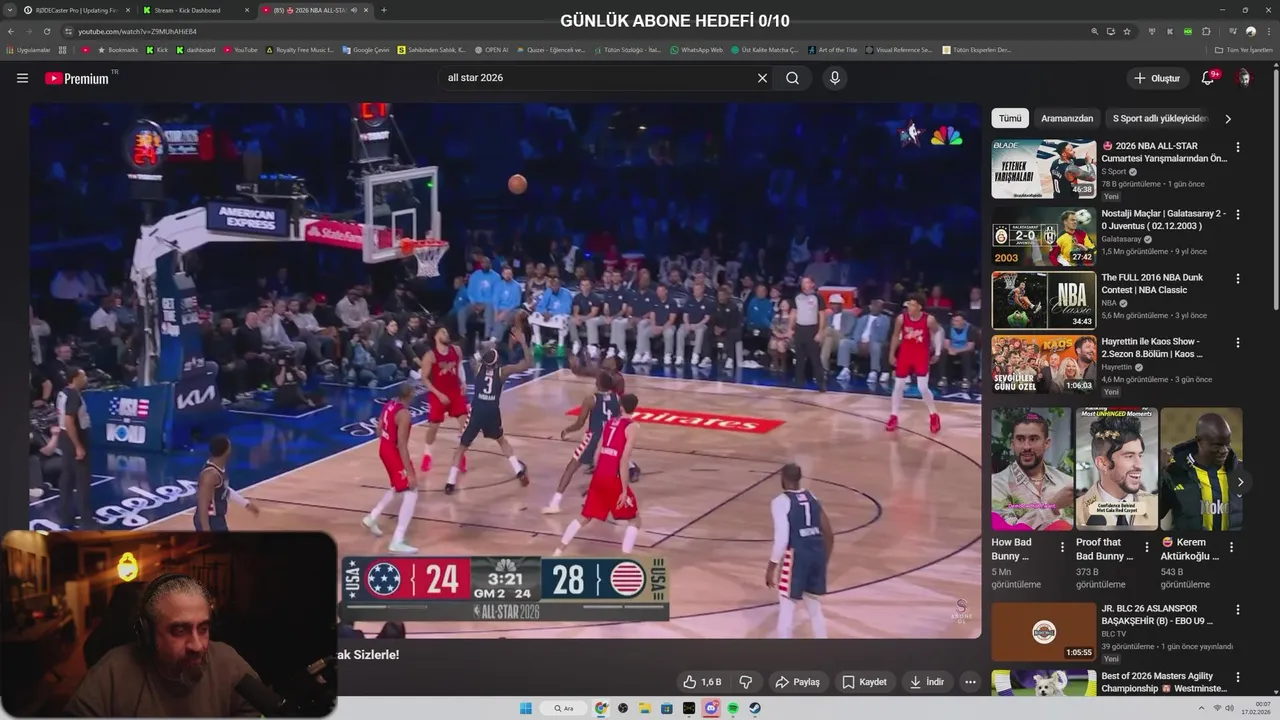Open the browser apps grid shortcut
Screen dimensions: 1280x720
[x=63, y=49]
